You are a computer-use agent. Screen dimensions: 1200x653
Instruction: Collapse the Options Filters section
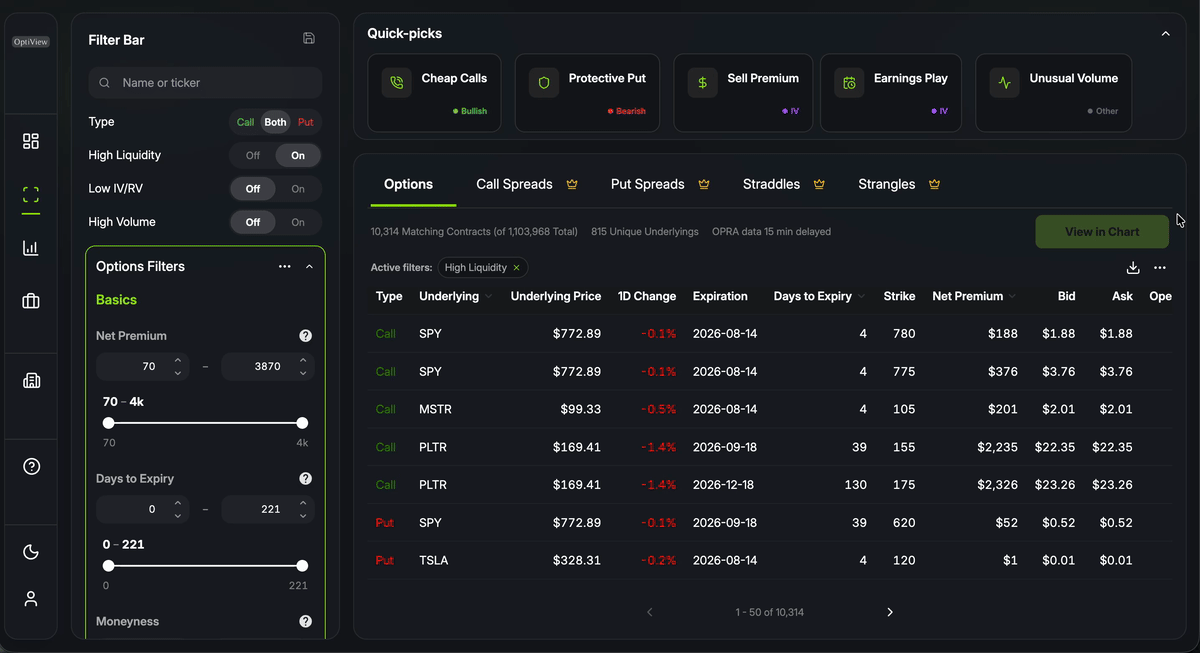[x=309, y=267]
